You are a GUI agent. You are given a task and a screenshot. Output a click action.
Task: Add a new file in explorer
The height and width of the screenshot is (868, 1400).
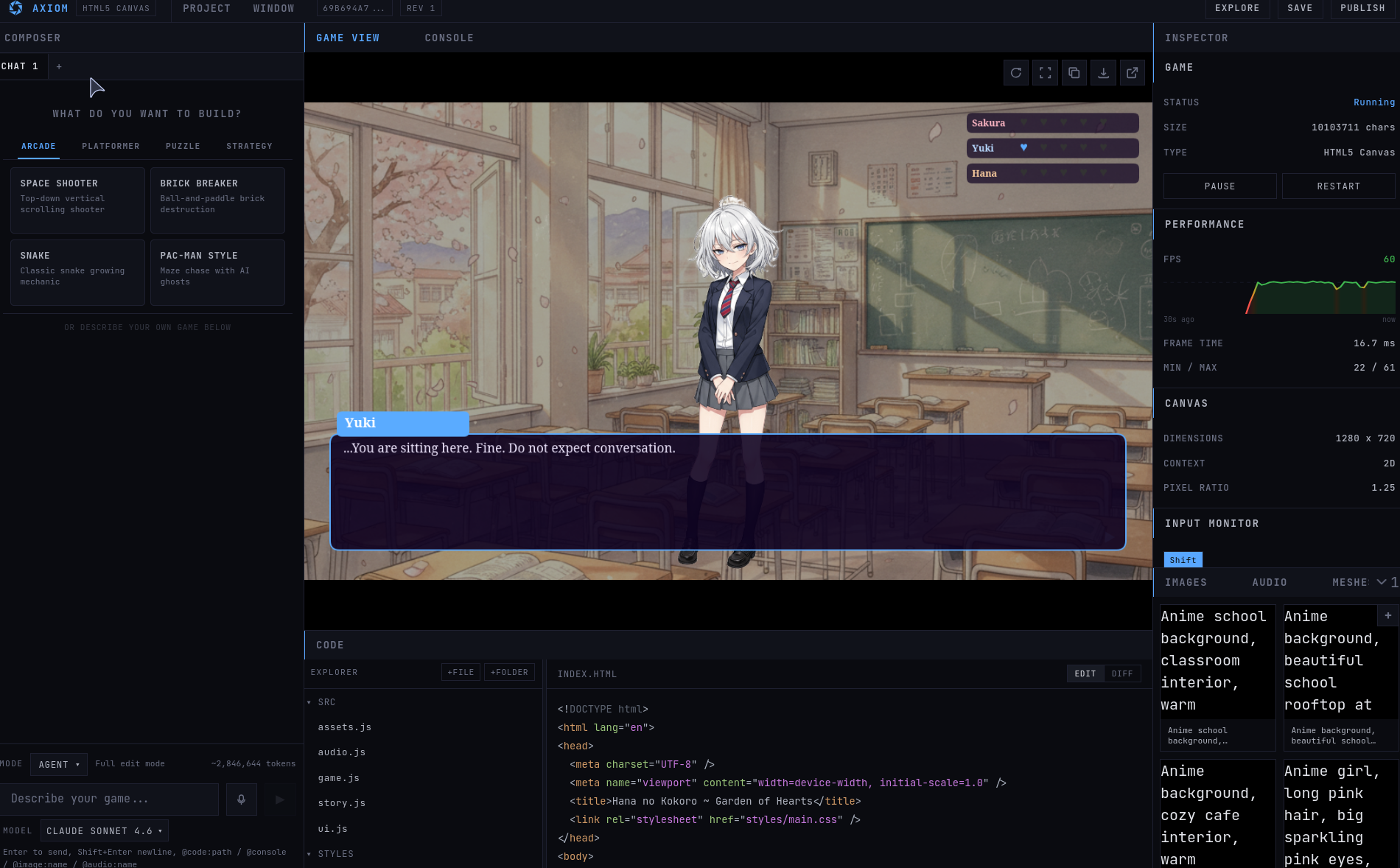click(x=461, y=672)
